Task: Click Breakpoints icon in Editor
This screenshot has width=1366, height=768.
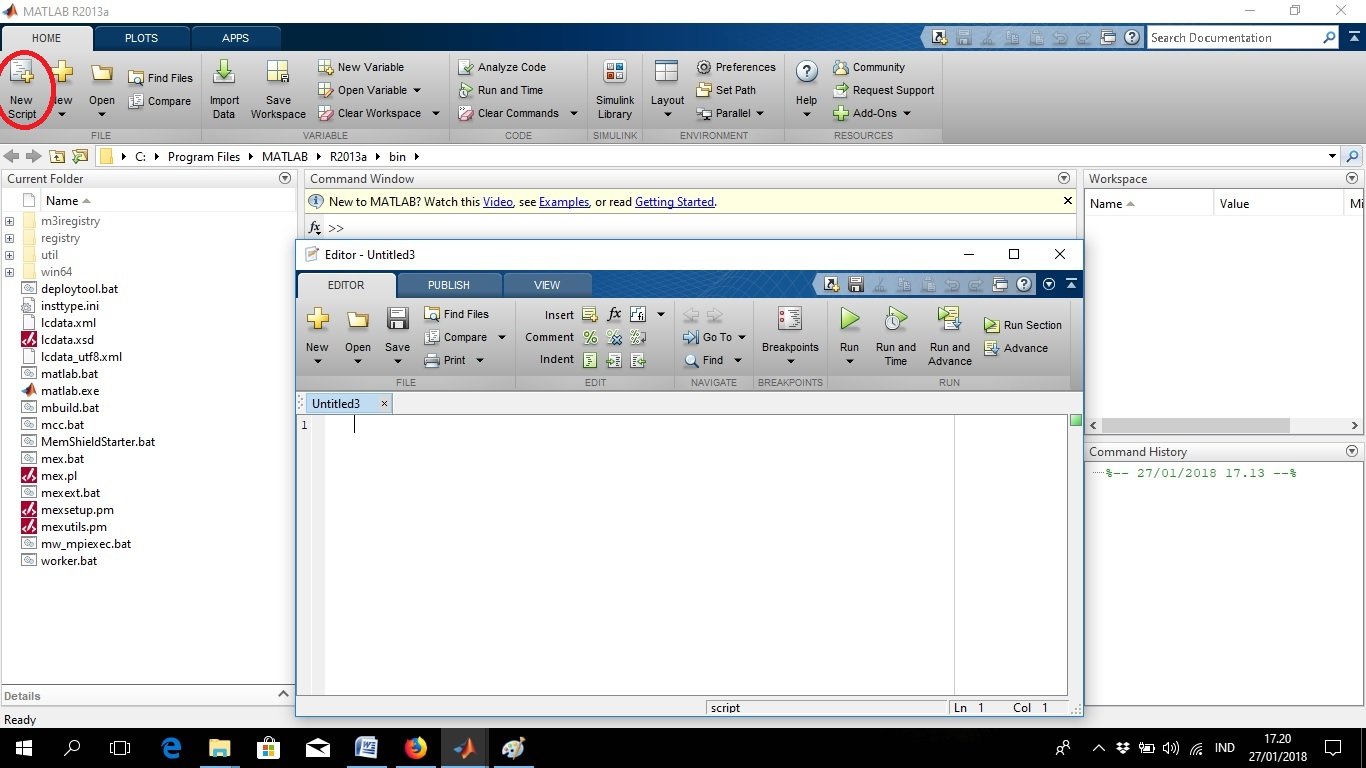Action: [790, 320]
